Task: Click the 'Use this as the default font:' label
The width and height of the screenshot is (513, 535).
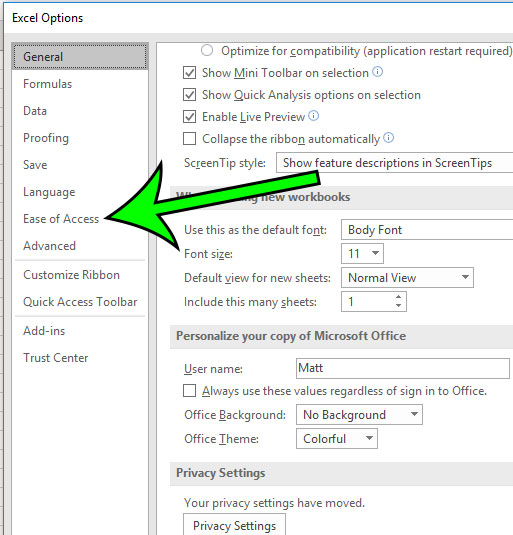Action: tap(255, 230)
